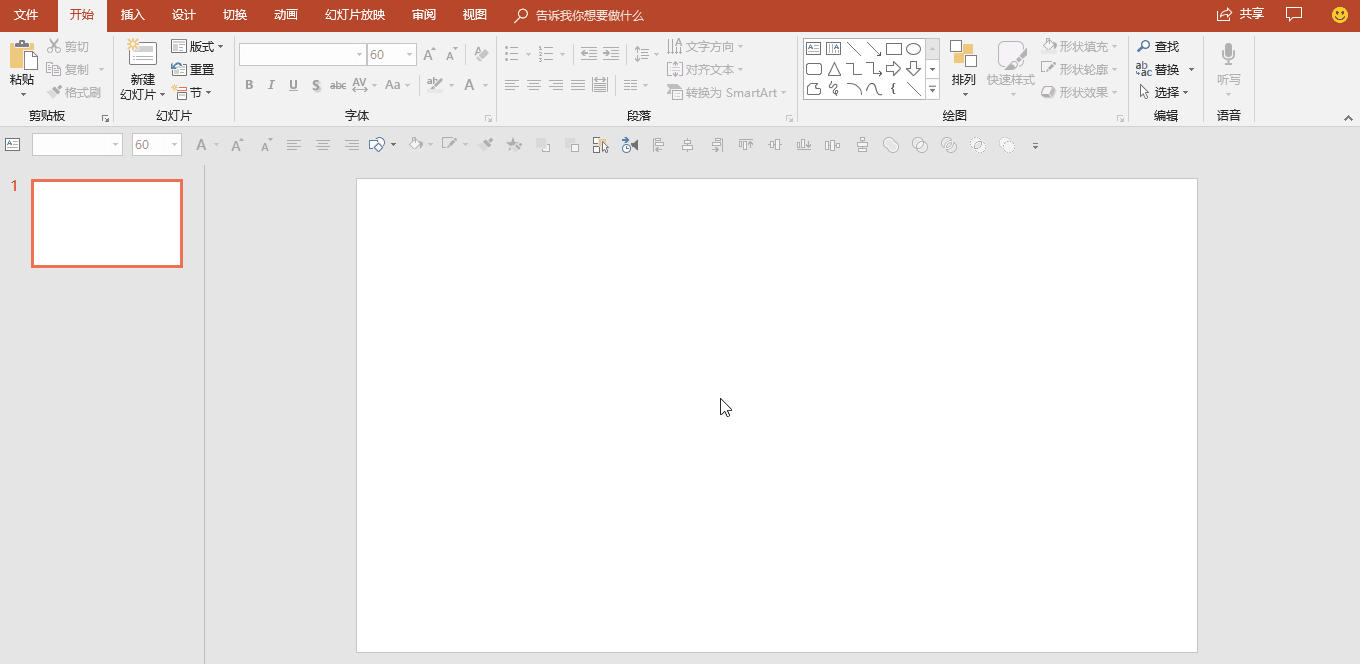Click the New Slide (新建幻灯片) icon
Image resolution: width=1360 pixels, height=664 pixels.
[x=142, y=55]
